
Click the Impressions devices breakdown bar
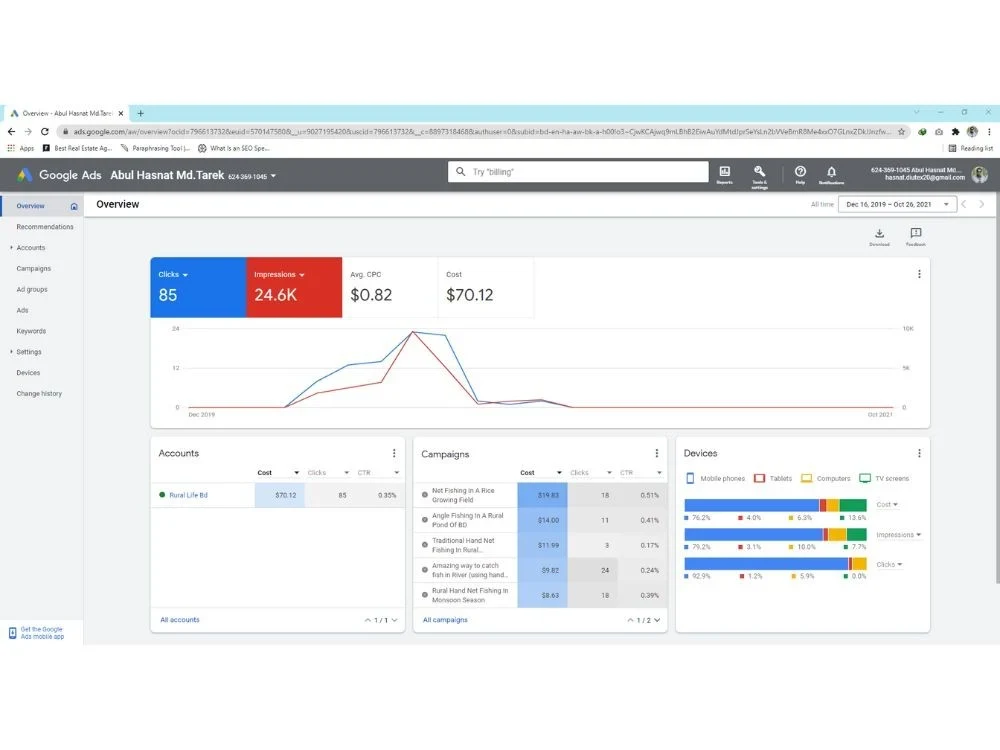[775, 534]
